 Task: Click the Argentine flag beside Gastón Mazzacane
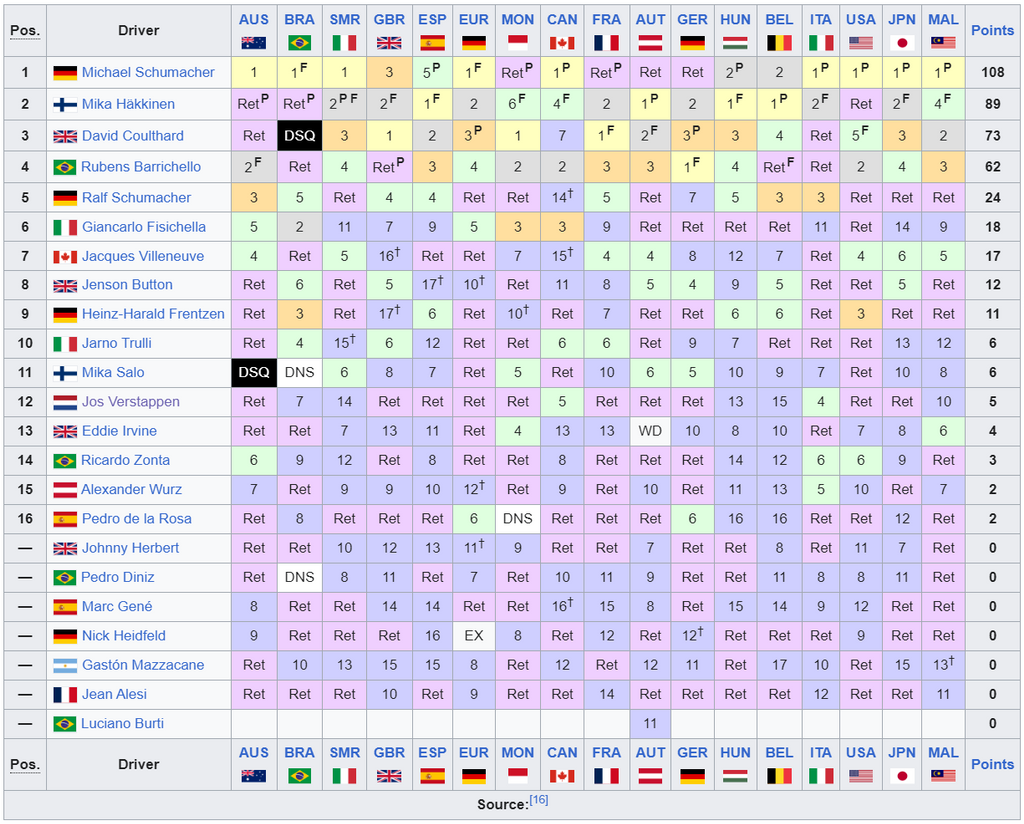(65, 665)
